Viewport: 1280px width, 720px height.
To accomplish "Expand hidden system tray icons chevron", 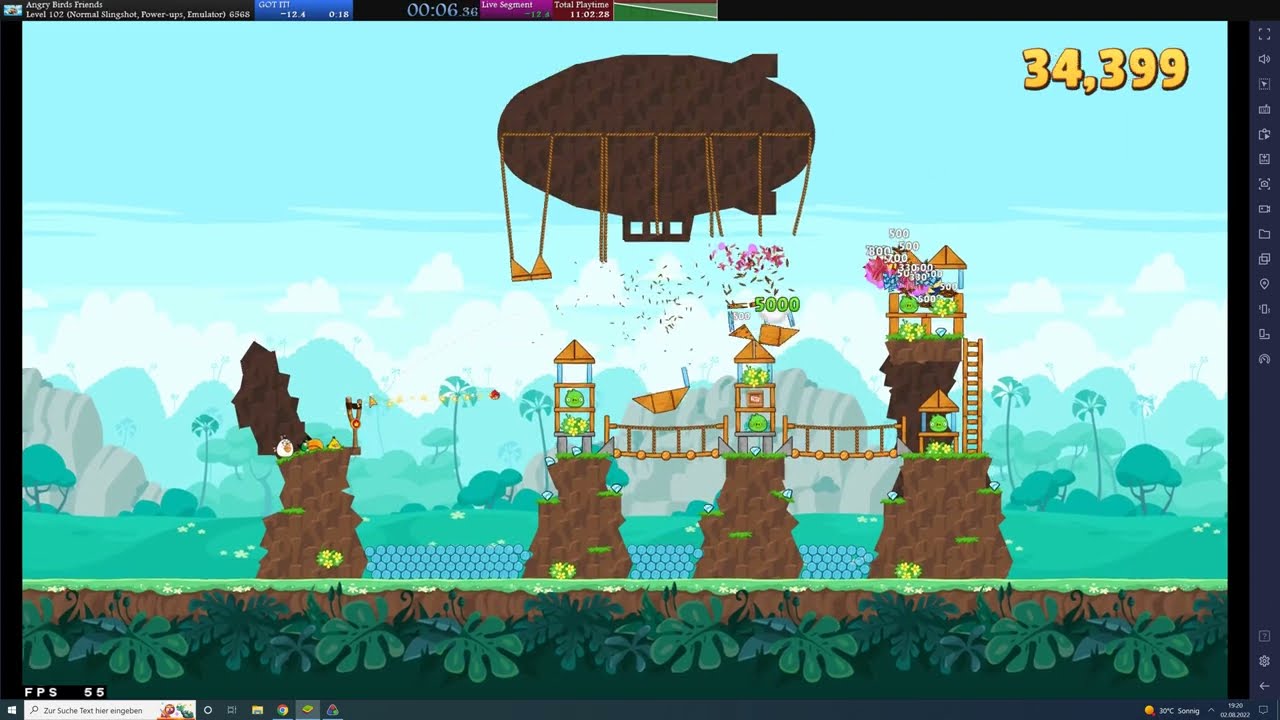I will 1211,710.
